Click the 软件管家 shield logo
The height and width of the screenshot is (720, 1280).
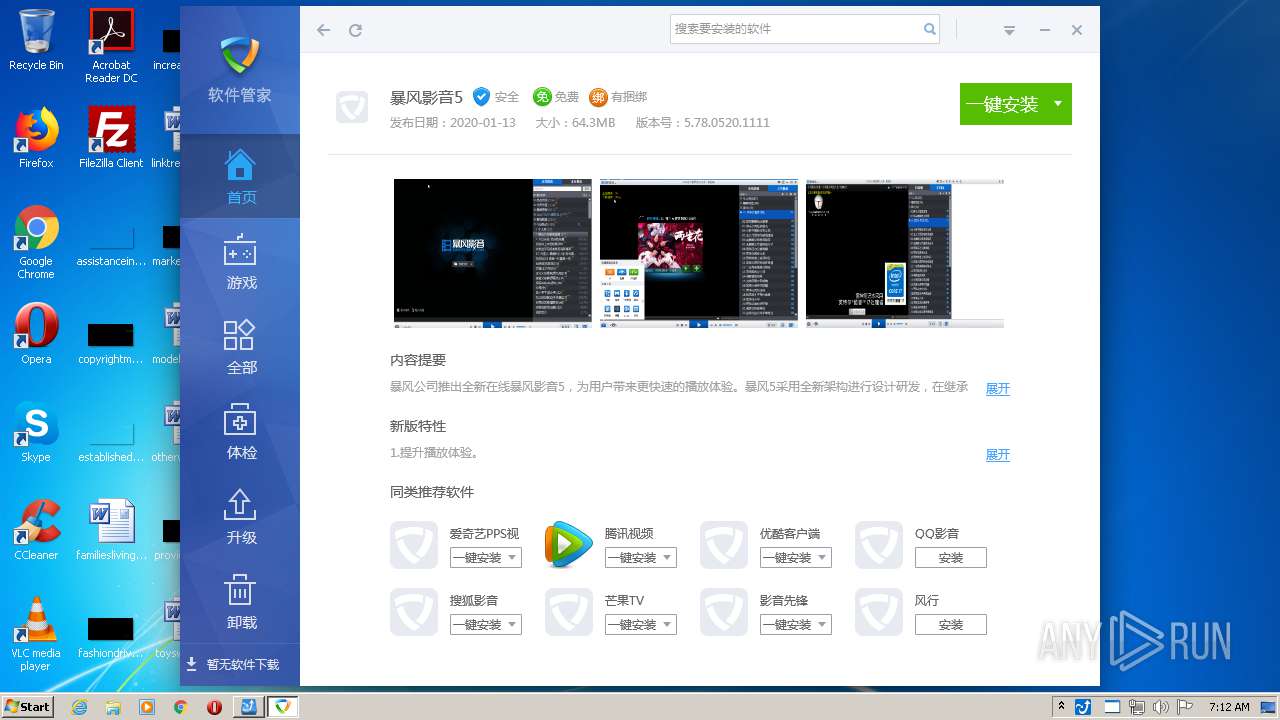click(240, 56)
